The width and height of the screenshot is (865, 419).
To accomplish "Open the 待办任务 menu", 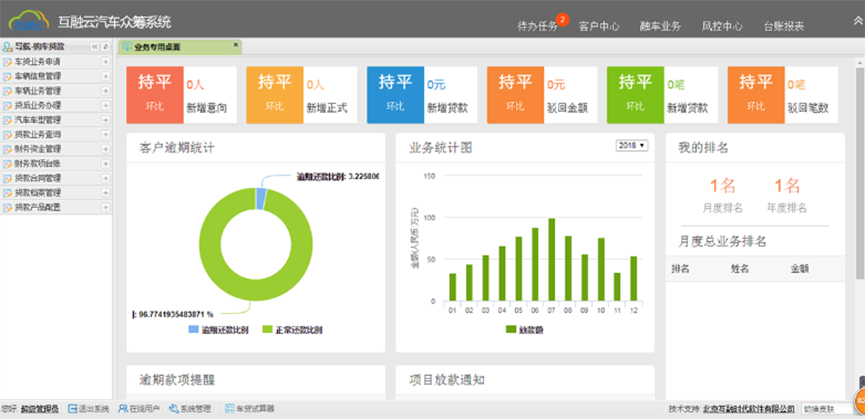I will [538, 26].
